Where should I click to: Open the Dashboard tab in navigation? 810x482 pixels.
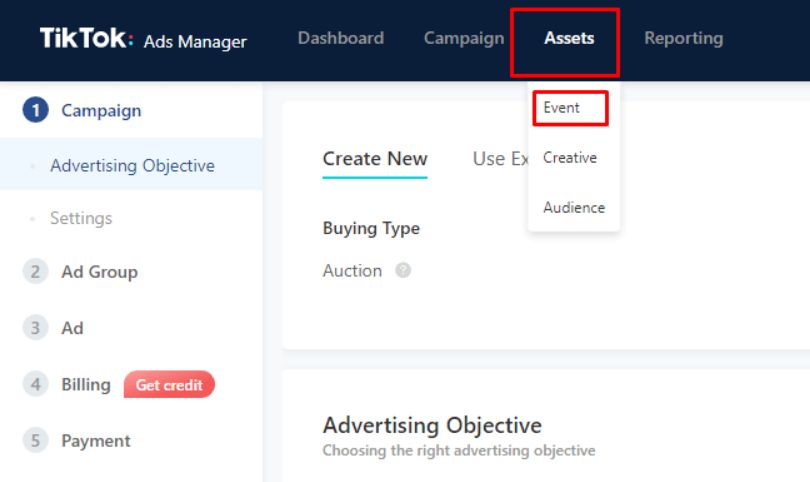(340, 38)
